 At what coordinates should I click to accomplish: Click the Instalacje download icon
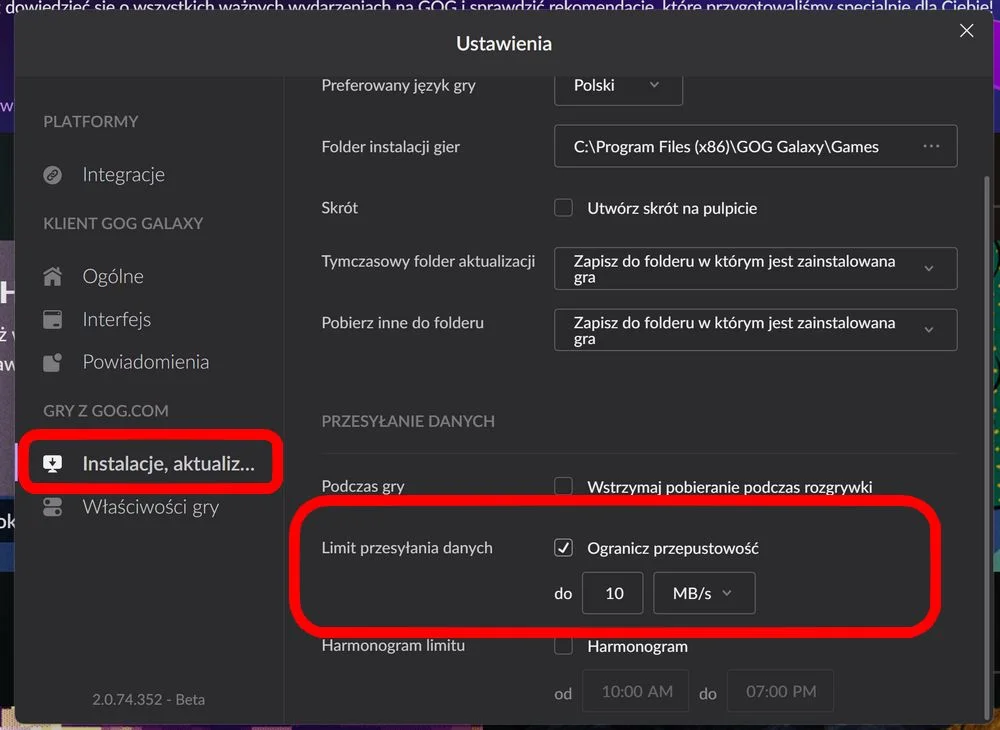[52, 464]
